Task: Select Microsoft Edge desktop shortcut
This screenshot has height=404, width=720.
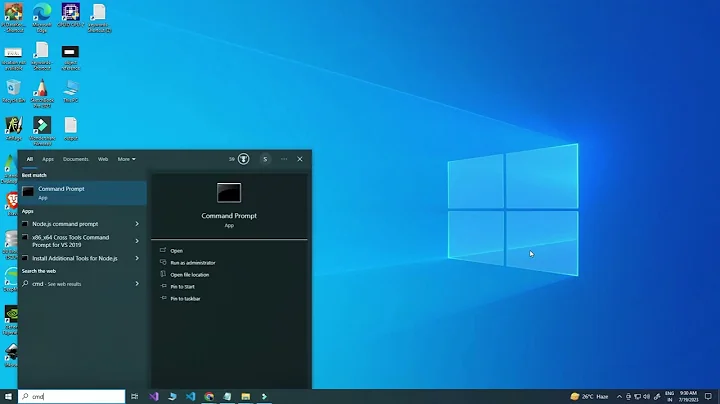Action: 42,18
